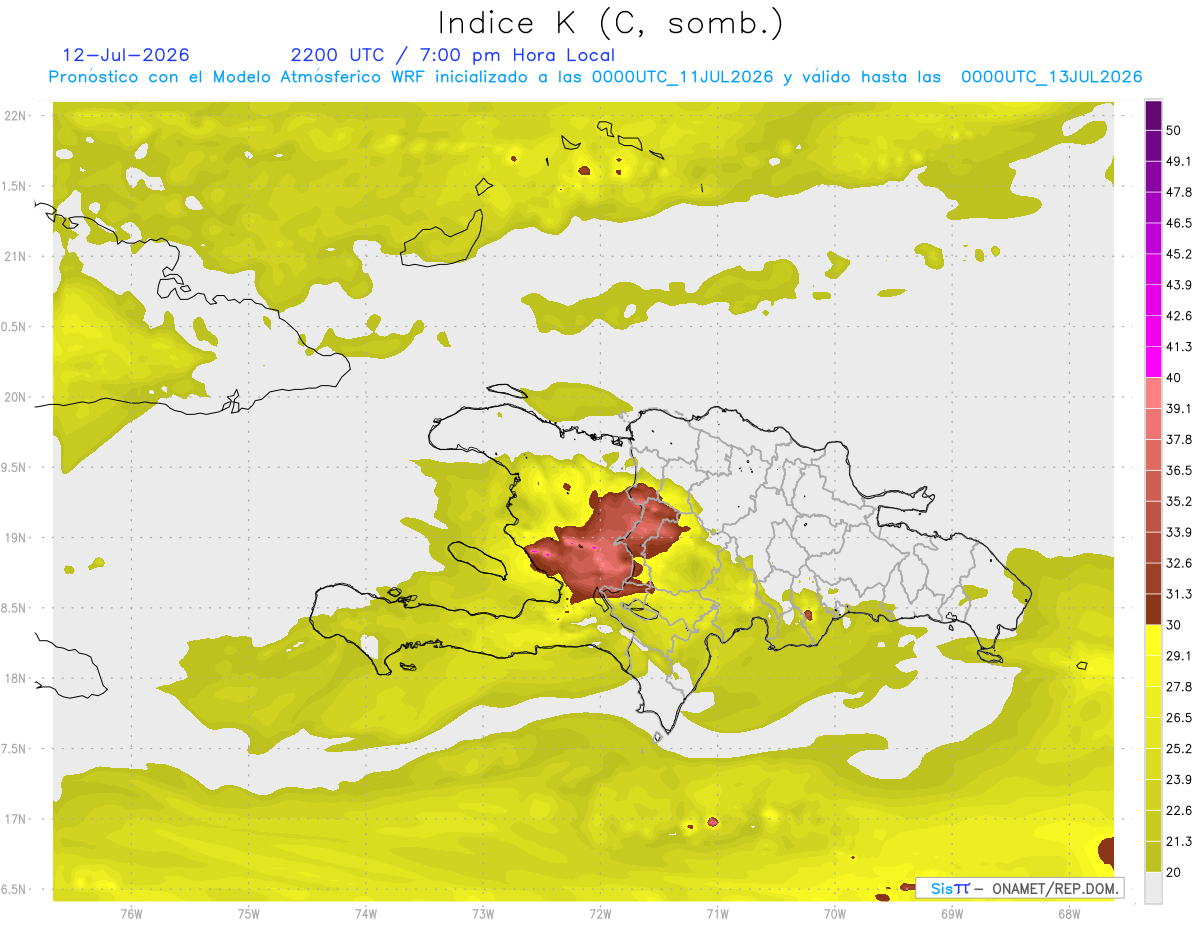Click colorbar value 49.1
This screenshot has width=1200, height=927.
1179,161
